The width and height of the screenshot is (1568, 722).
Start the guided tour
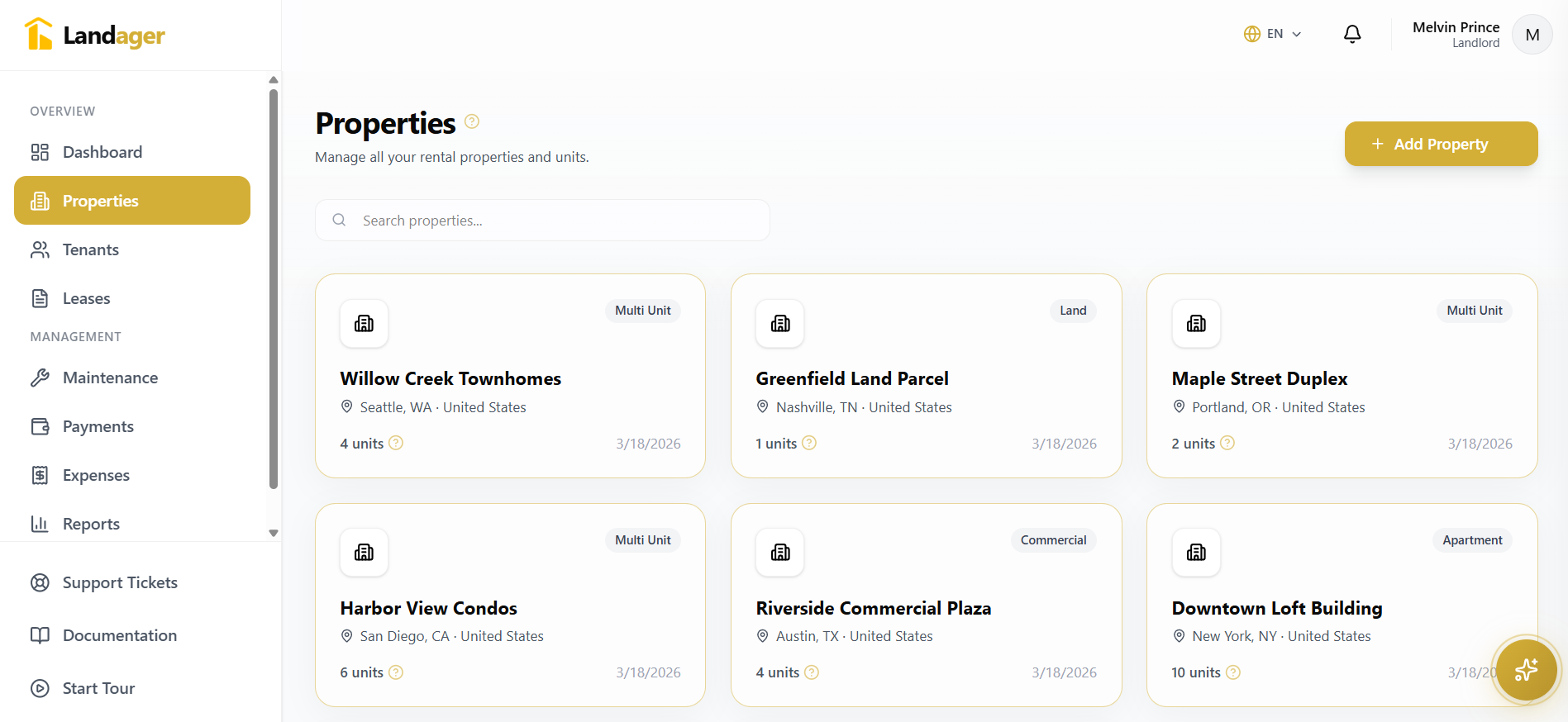point(98,688)
